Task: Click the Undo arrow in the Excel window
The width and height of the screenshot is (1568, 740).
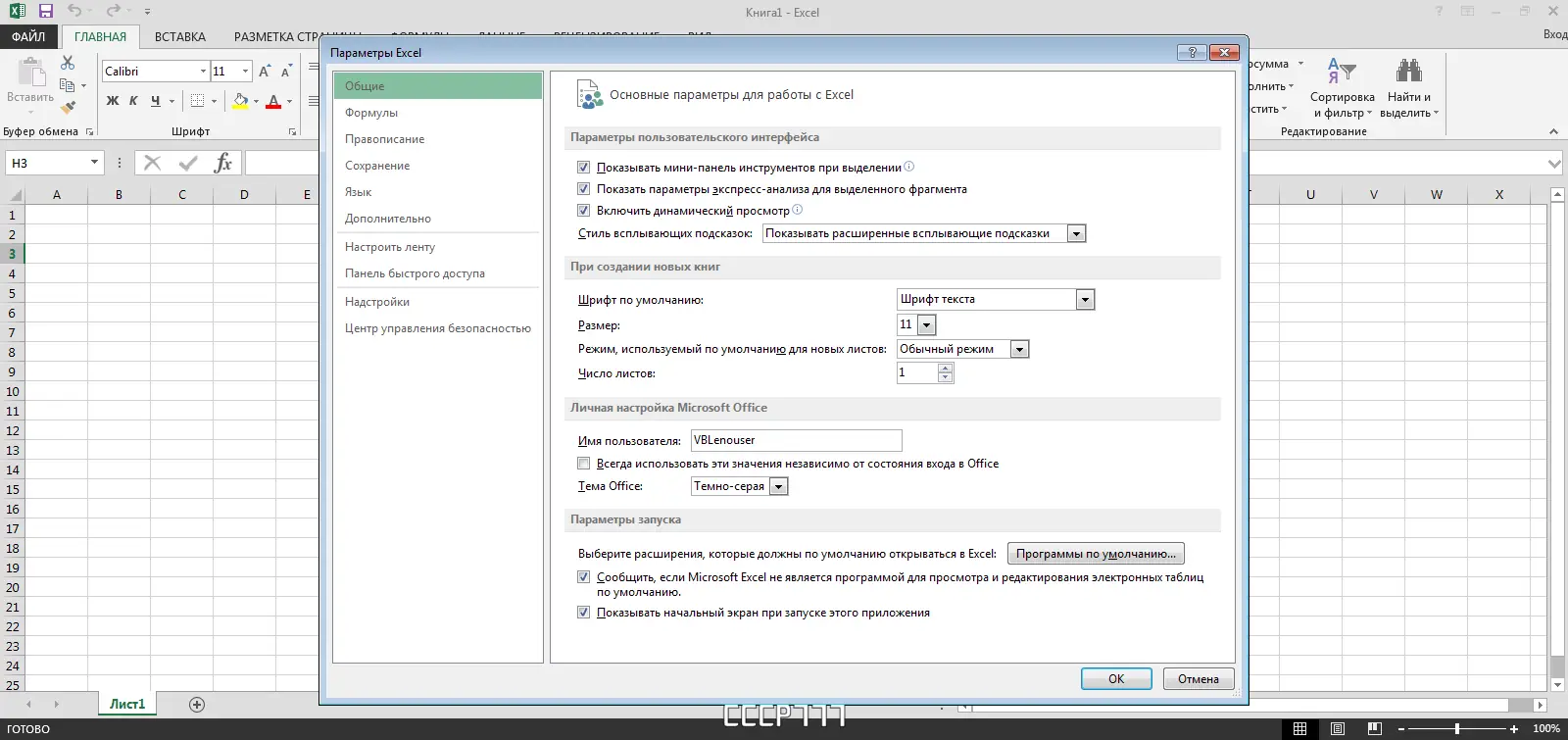Action: pyautogui.click(x=74, y=12)
